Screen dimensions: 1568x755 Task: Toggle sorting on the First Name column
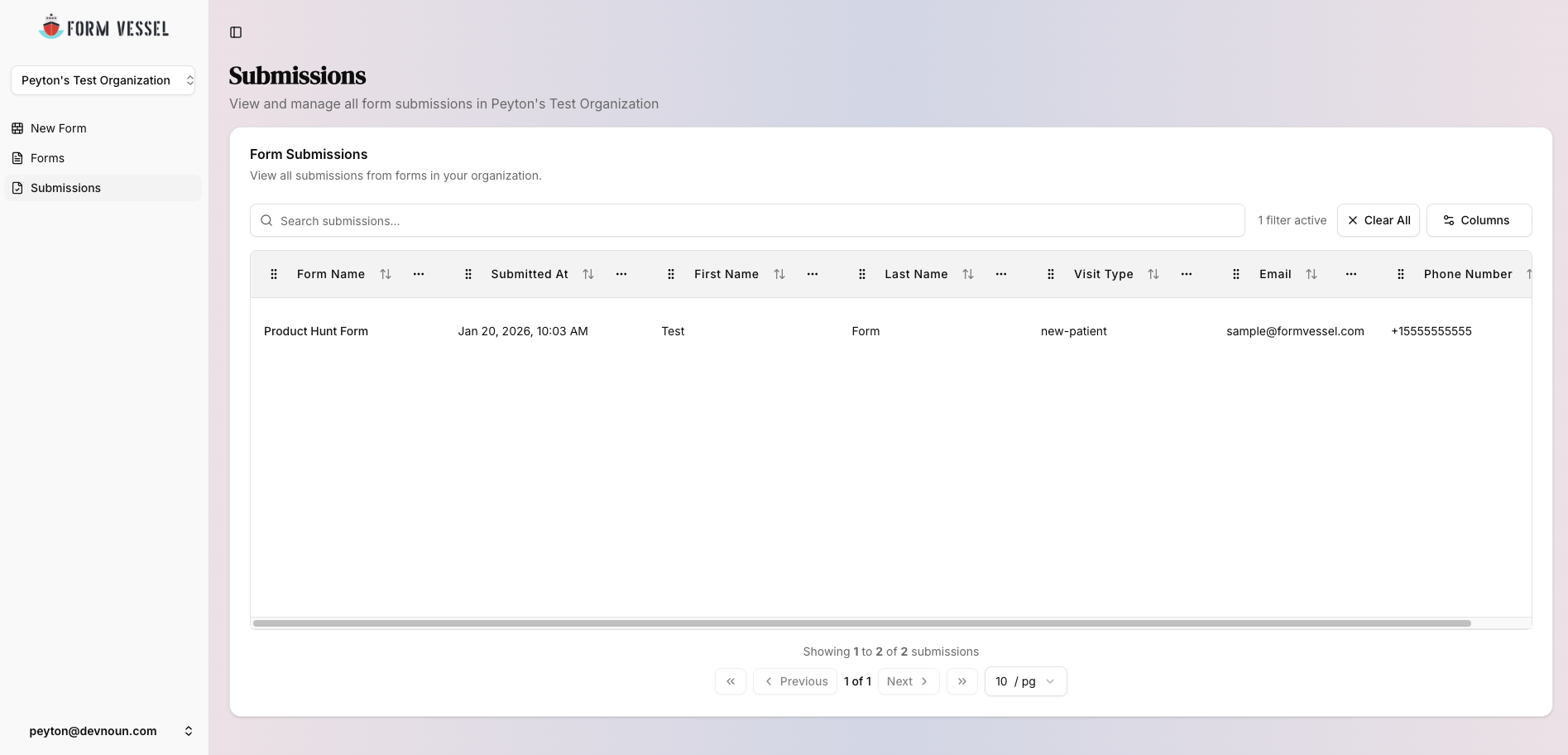779,274
